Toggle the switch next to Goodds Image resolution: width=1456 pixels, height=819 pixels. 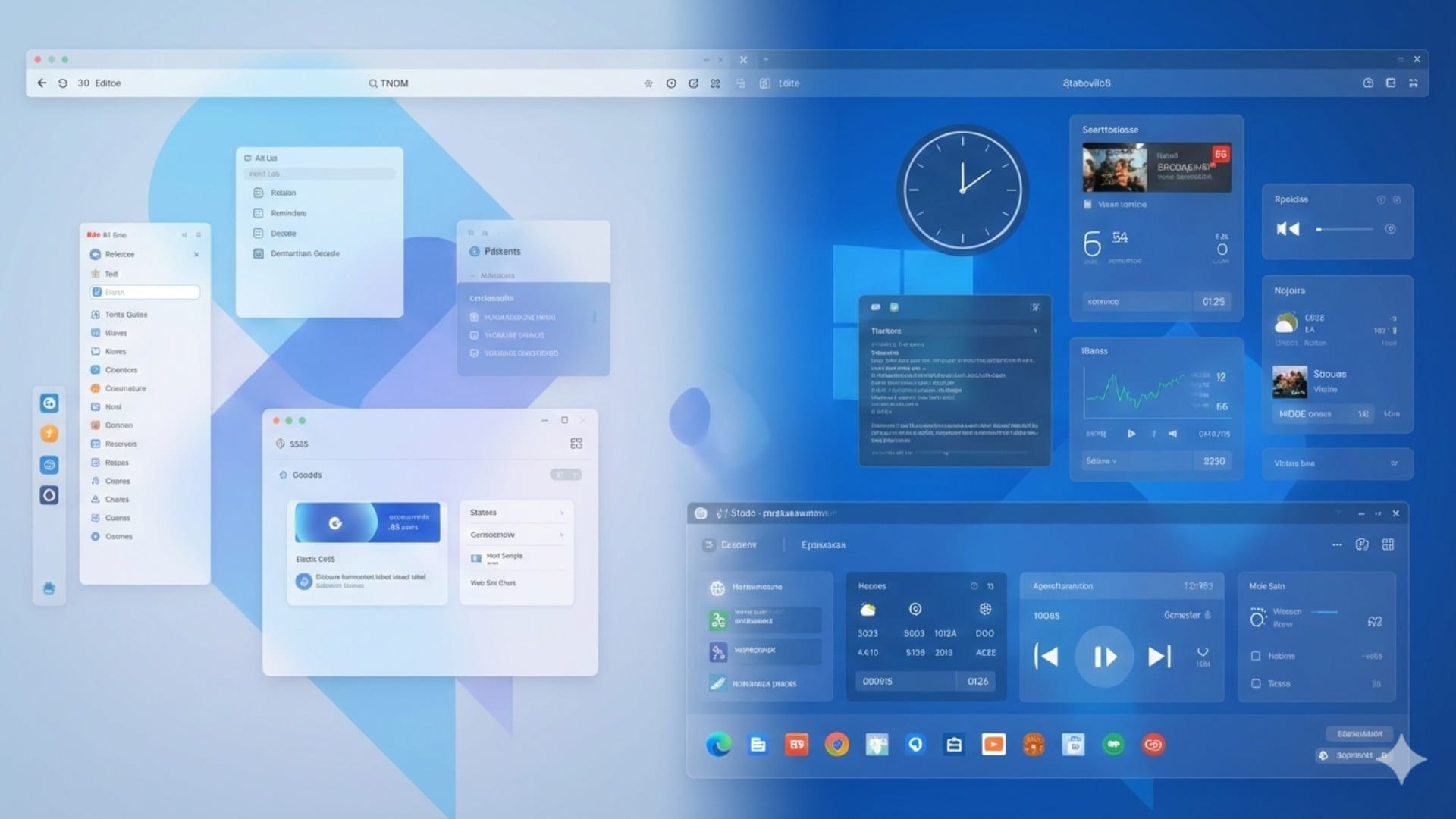(x=566, y=475)
